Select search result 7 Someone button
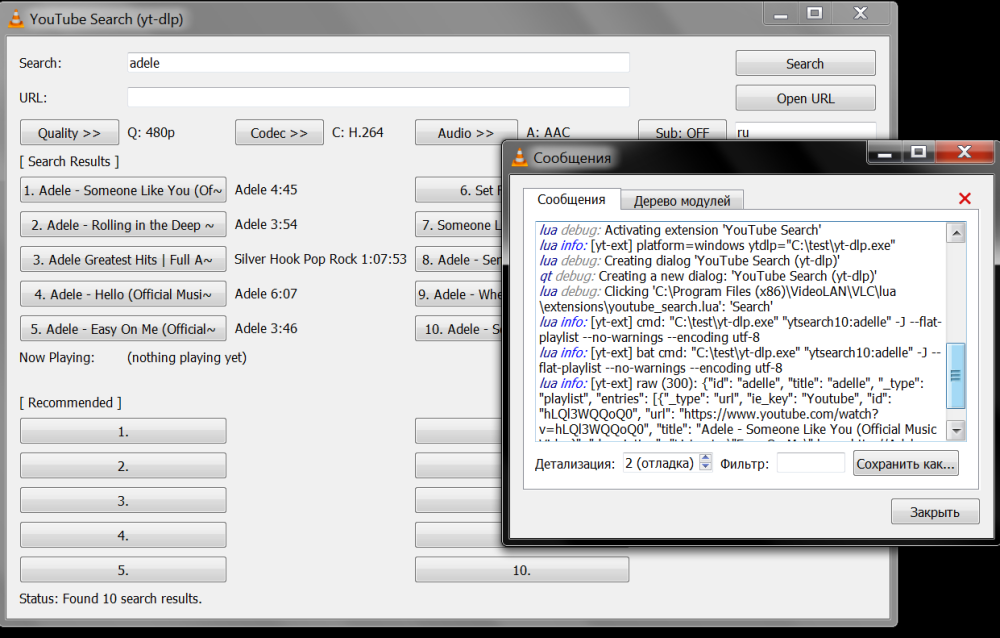The width and height of the screenshot is (1000, 638). tap(459, 225)
